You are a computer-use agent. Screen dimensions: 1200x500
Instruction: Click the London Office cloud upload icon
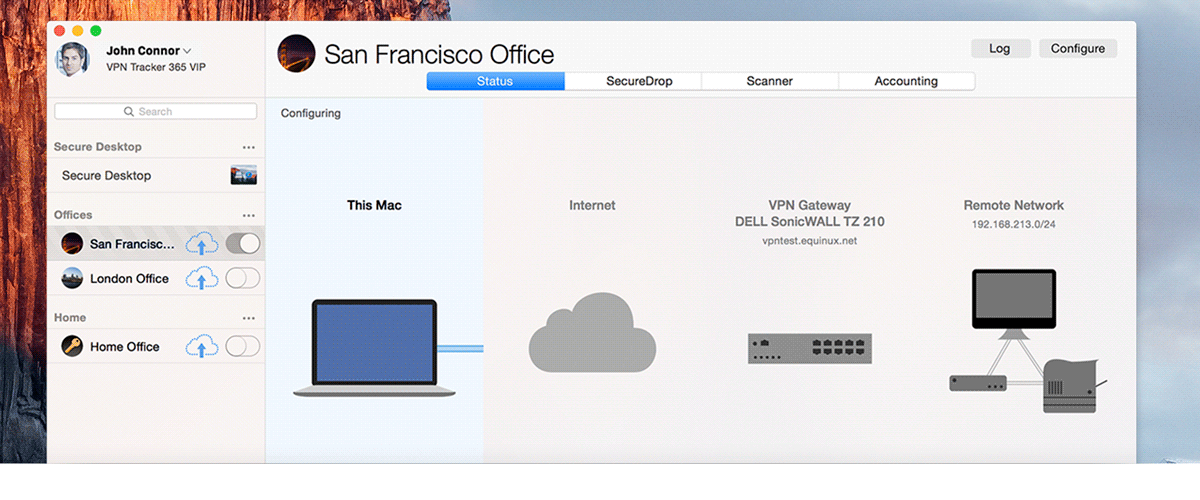click(x=202, y=279)
